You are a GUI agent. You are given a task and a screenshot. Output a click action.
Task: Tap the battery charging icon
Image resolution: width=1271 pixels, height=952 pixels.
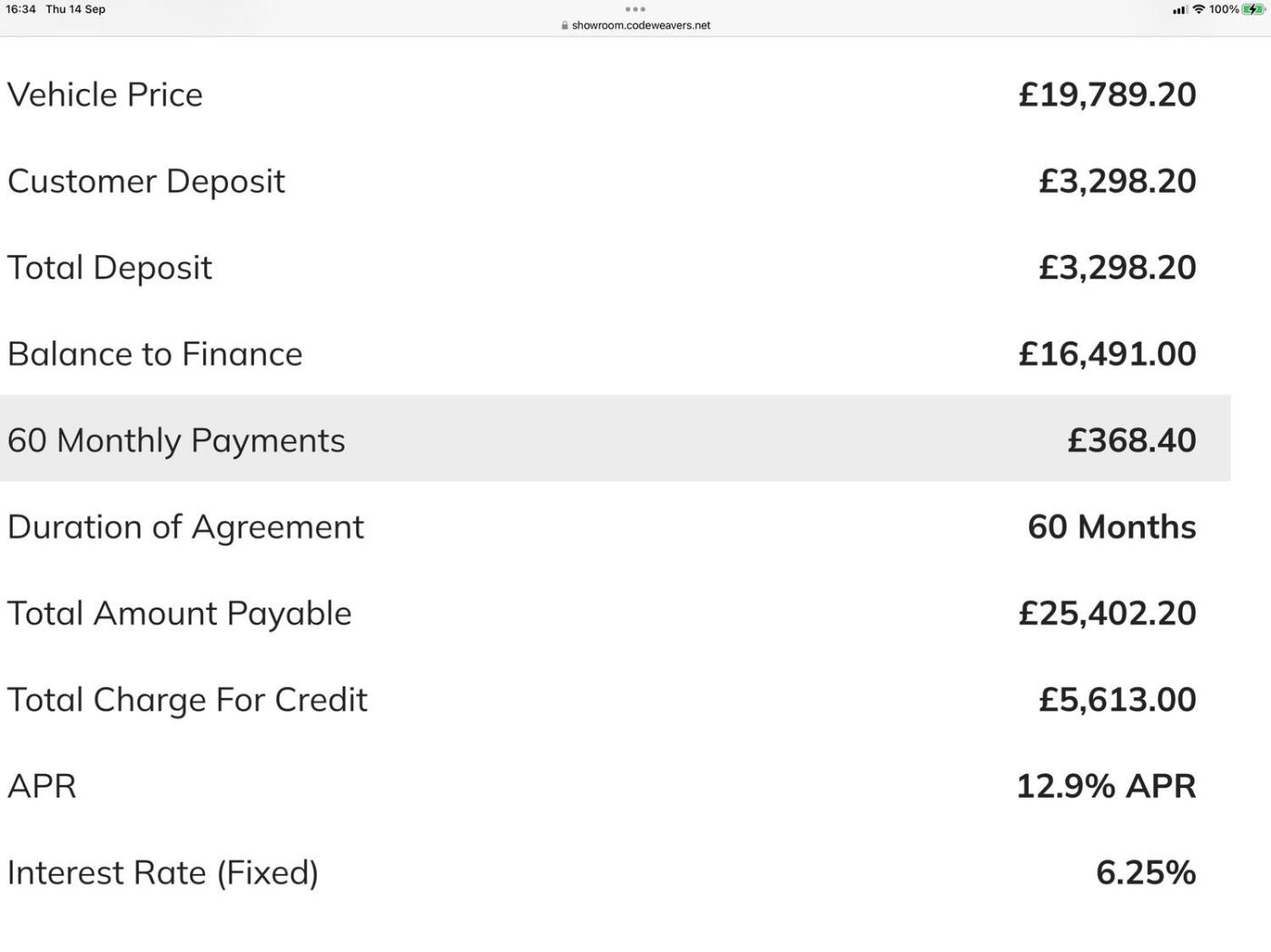(x=1253, y=9)
